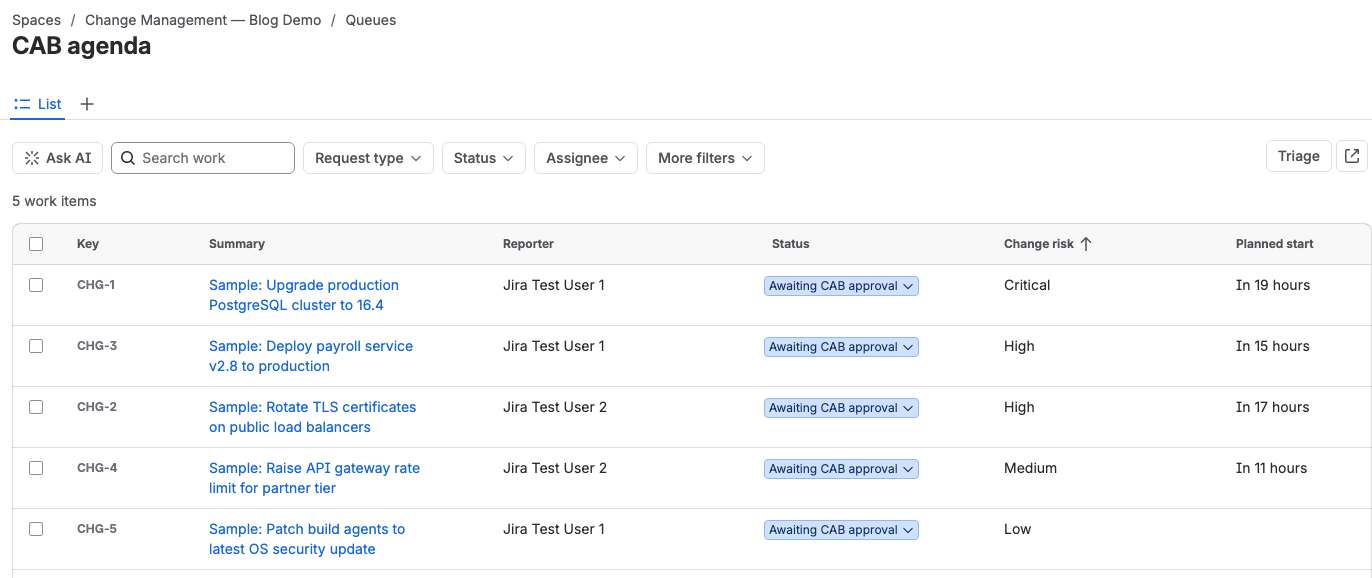The height and width of the screenshot is (578, 1372).
Task: Open queue in new window icon
Action: coord(1352,156)
